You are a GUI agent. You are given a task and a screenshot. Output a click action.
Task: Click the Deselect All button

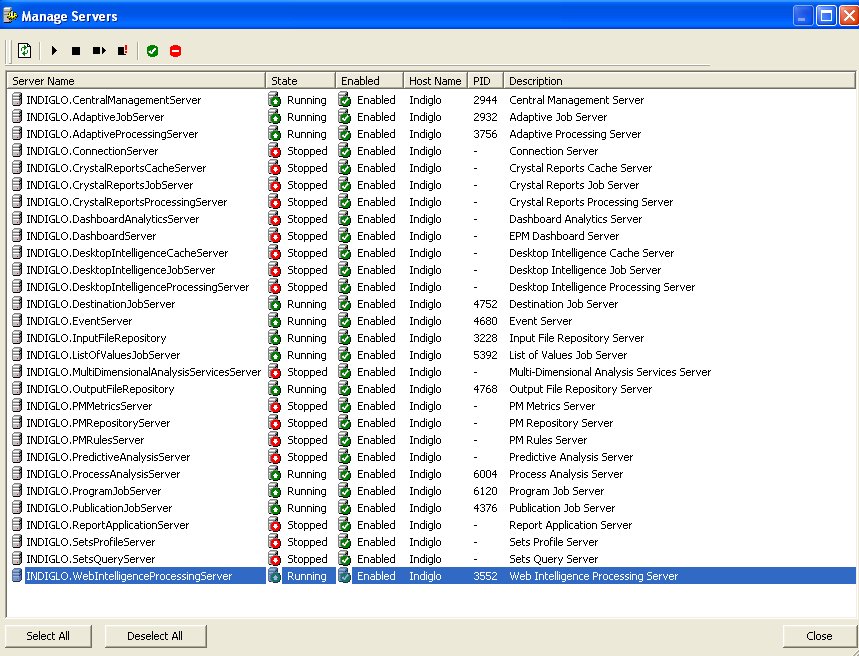pyautogui.click(x=155, y=636)
